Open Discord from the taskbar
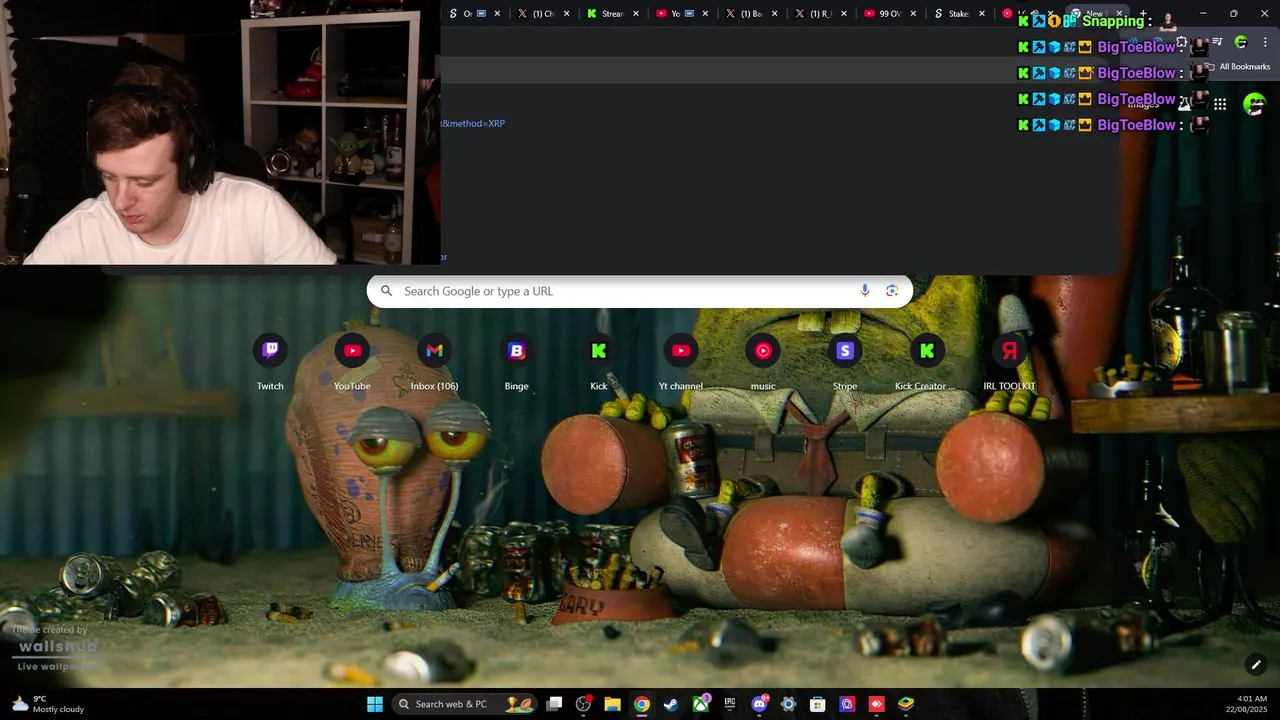Viewport: 1280px width, 720px height. click(759, 704)
